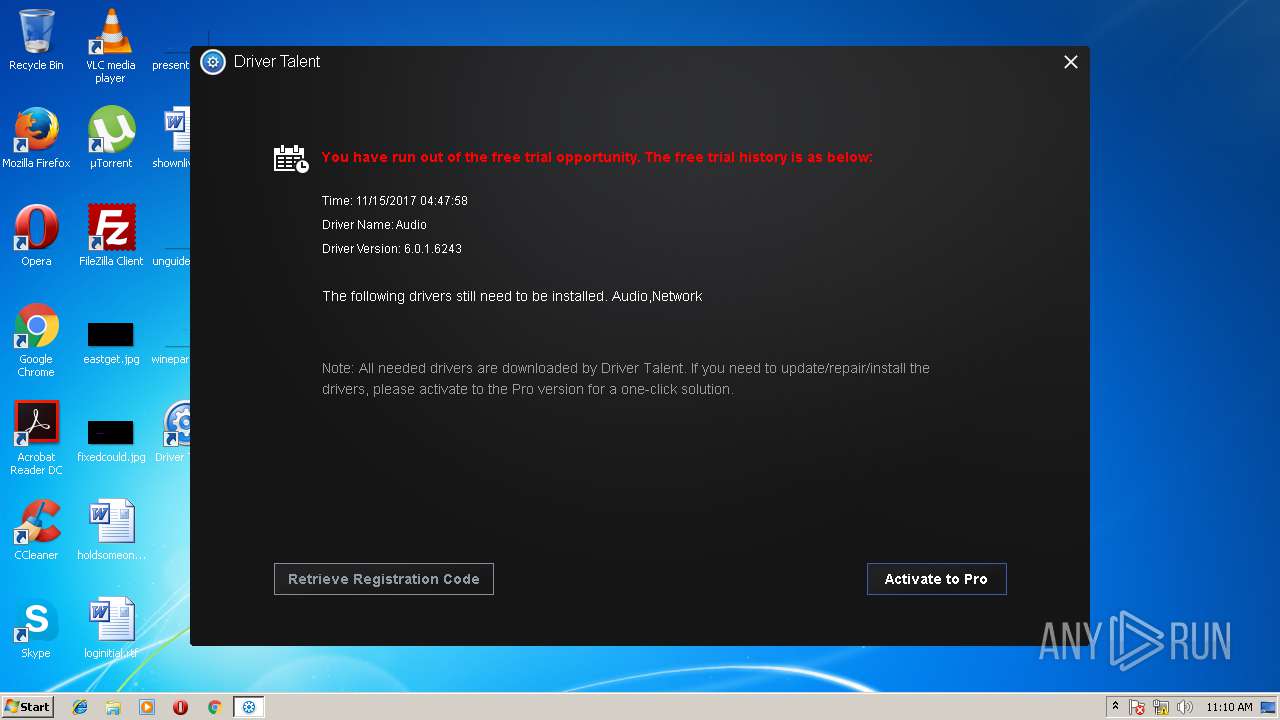Click the 'Driver Version: 6.0.1.6243' text

coord(392,249)
